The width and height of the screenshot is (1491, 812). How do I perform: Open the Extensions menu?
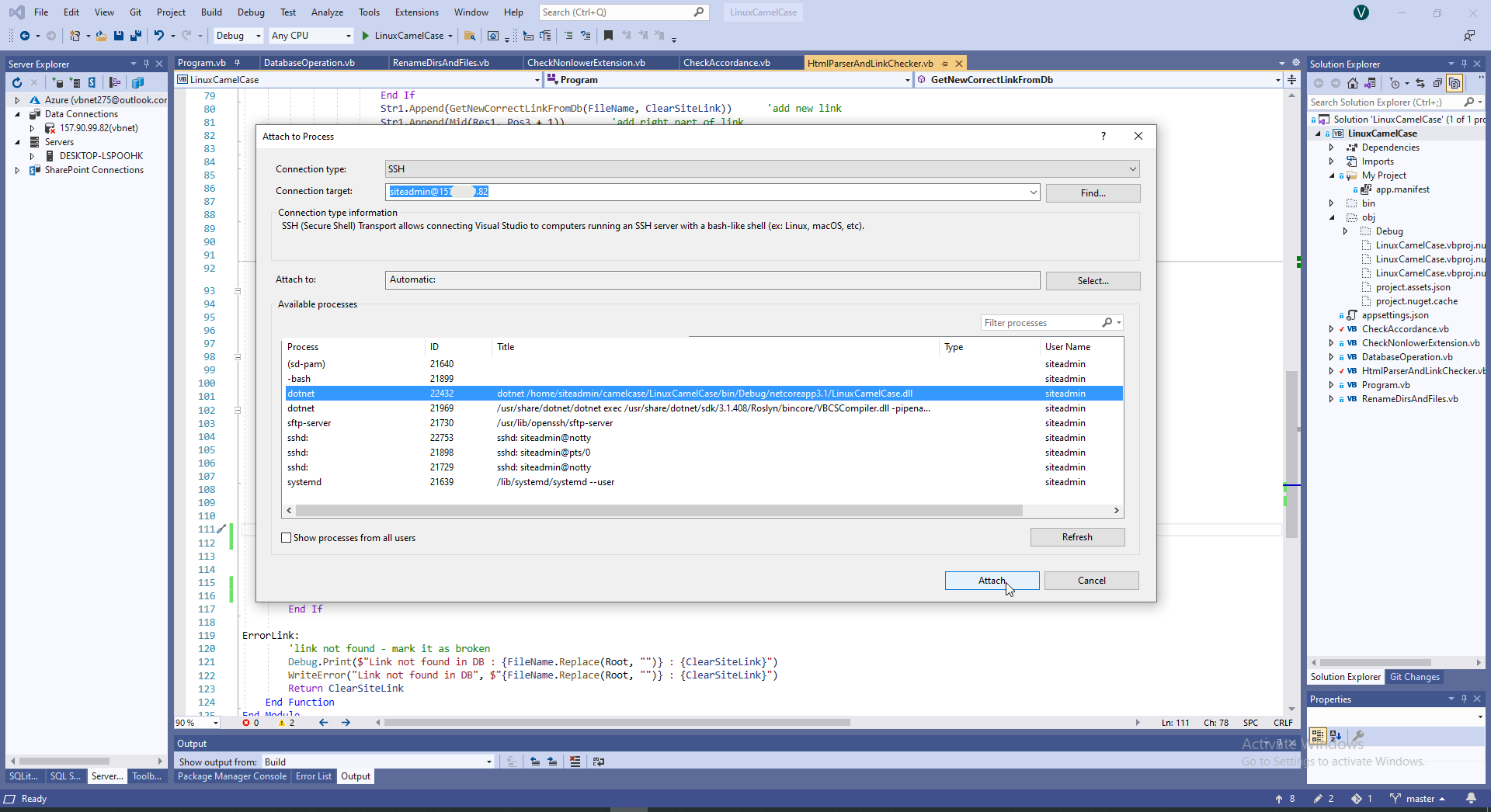point(417,12)
